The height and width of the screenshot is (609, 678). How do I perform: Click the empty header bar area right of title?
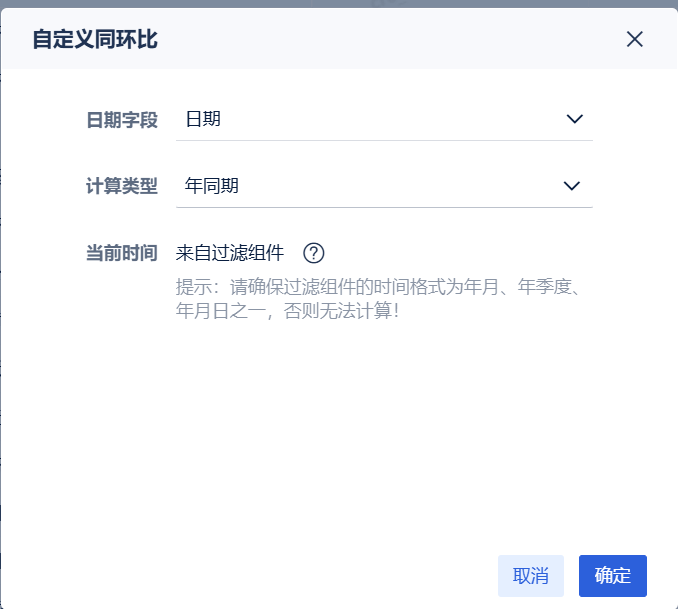click(400, 40)
